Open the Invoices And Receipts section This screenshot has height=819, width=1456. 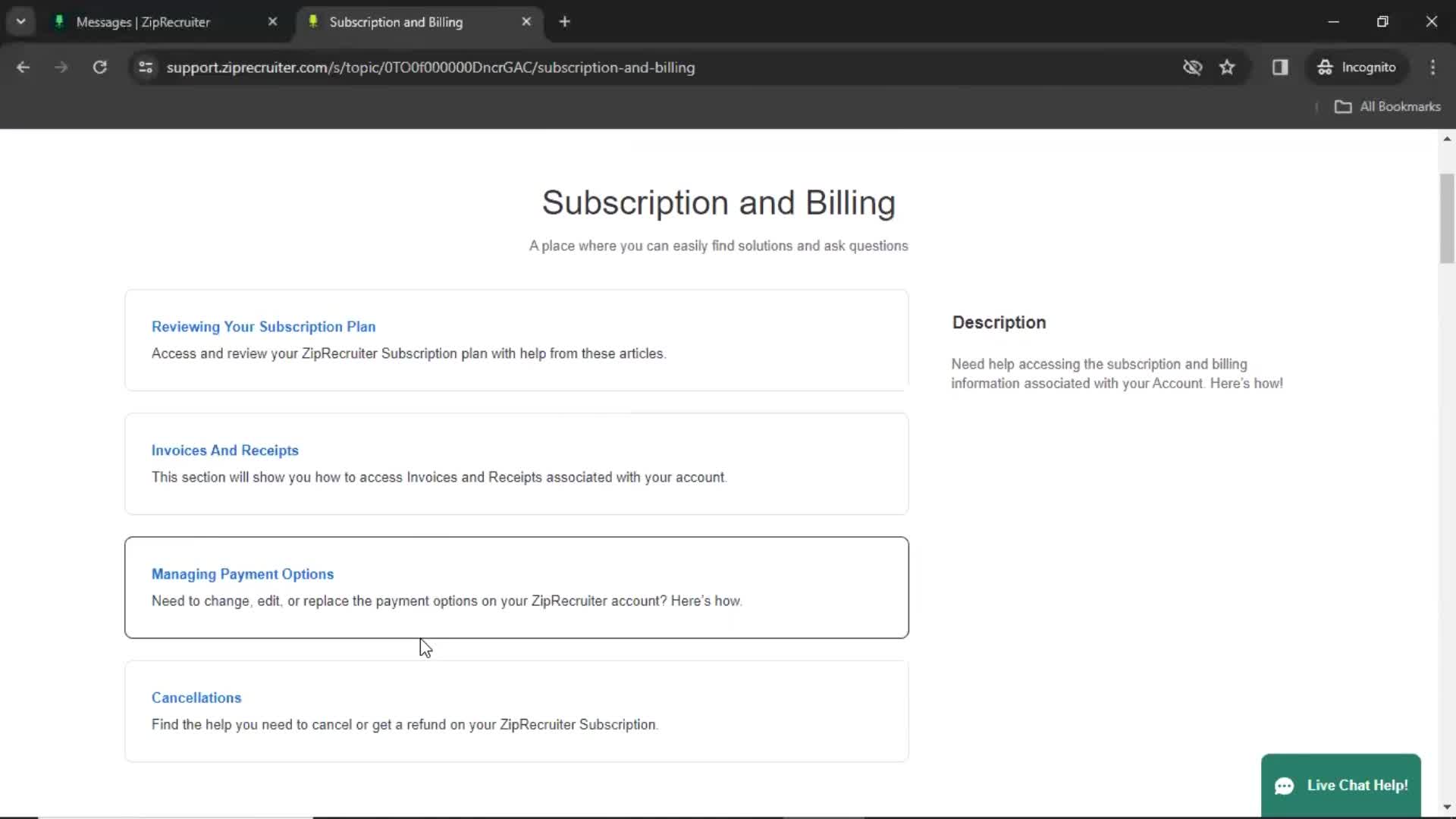225,450
